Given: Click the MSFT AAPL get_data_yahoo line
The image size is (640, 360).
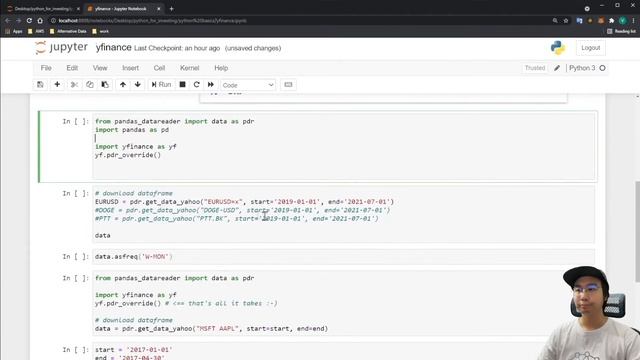Looking at the screenshot, I should click(x=211, y=329).
